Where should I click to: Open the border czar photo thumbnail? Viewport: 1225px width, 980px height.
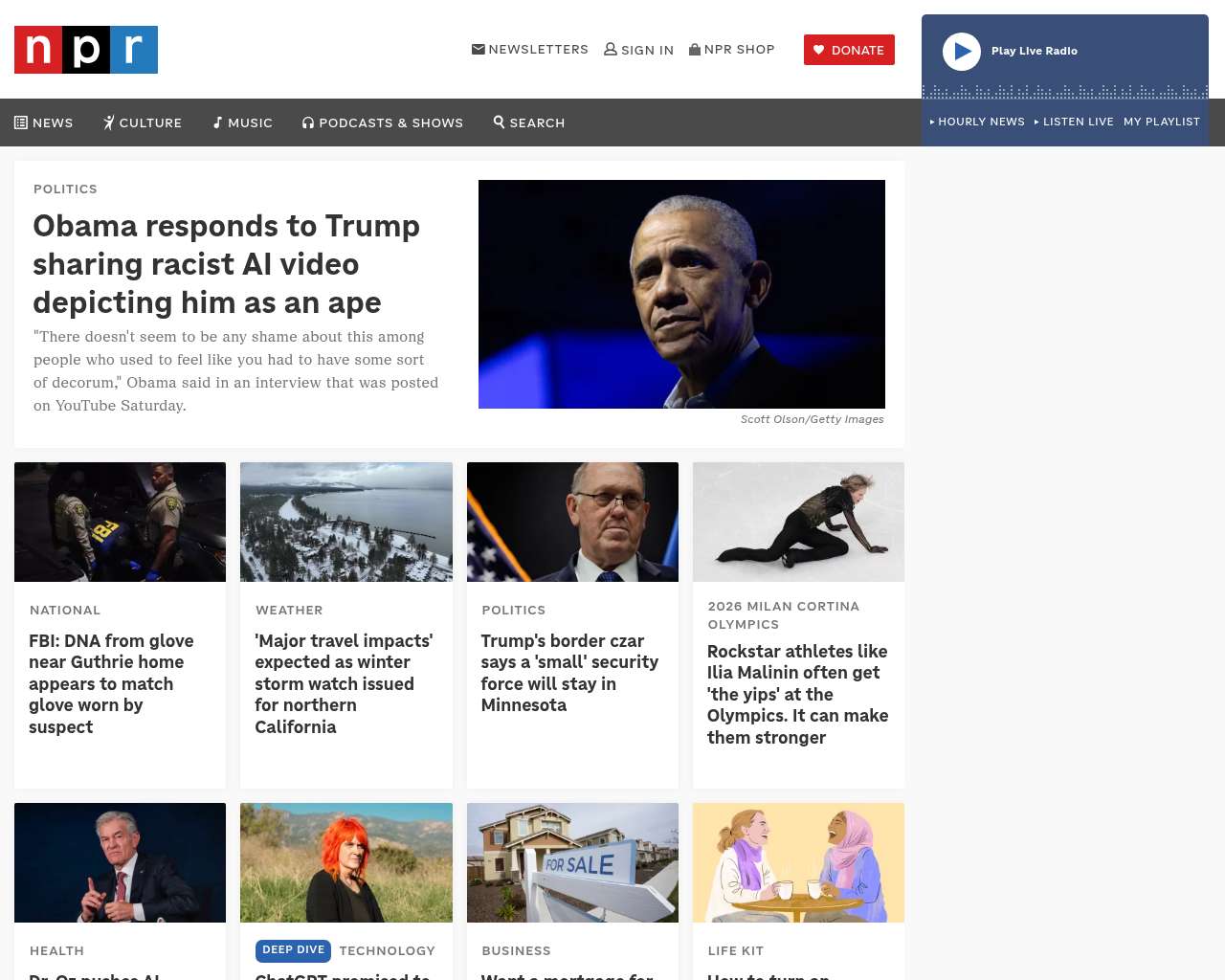pos(572,522)
